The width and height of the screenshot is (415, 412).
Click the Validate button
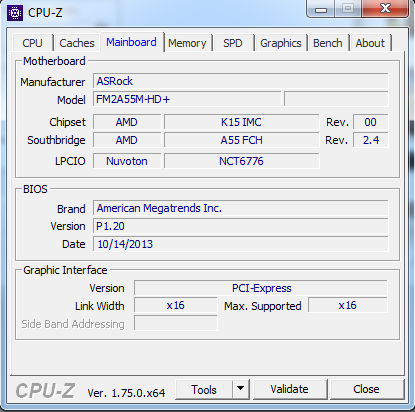pyautogui.click(x=290, y=389)
